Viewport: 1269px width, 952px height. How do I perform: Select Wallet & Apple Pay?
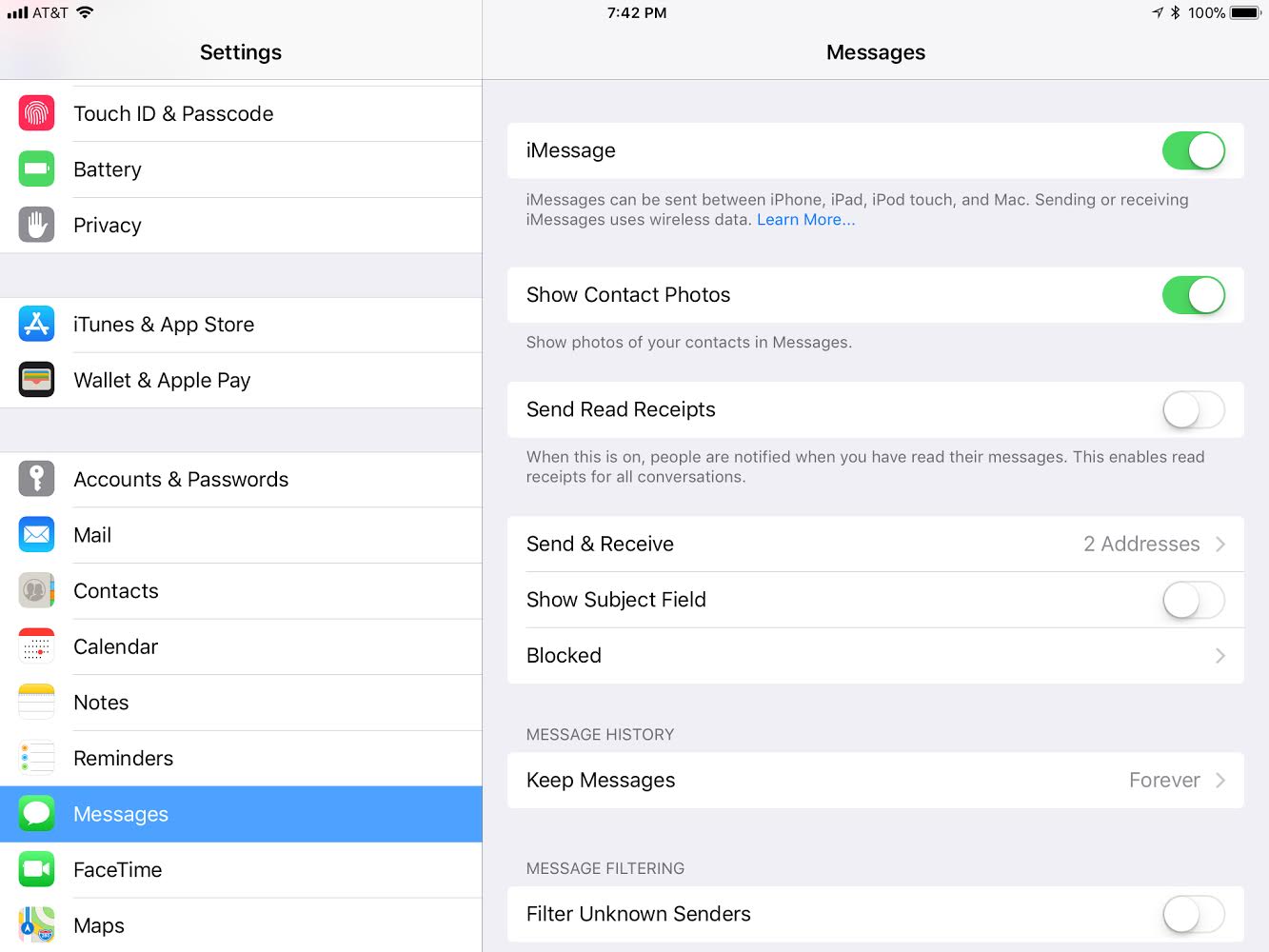pos(241,381)
